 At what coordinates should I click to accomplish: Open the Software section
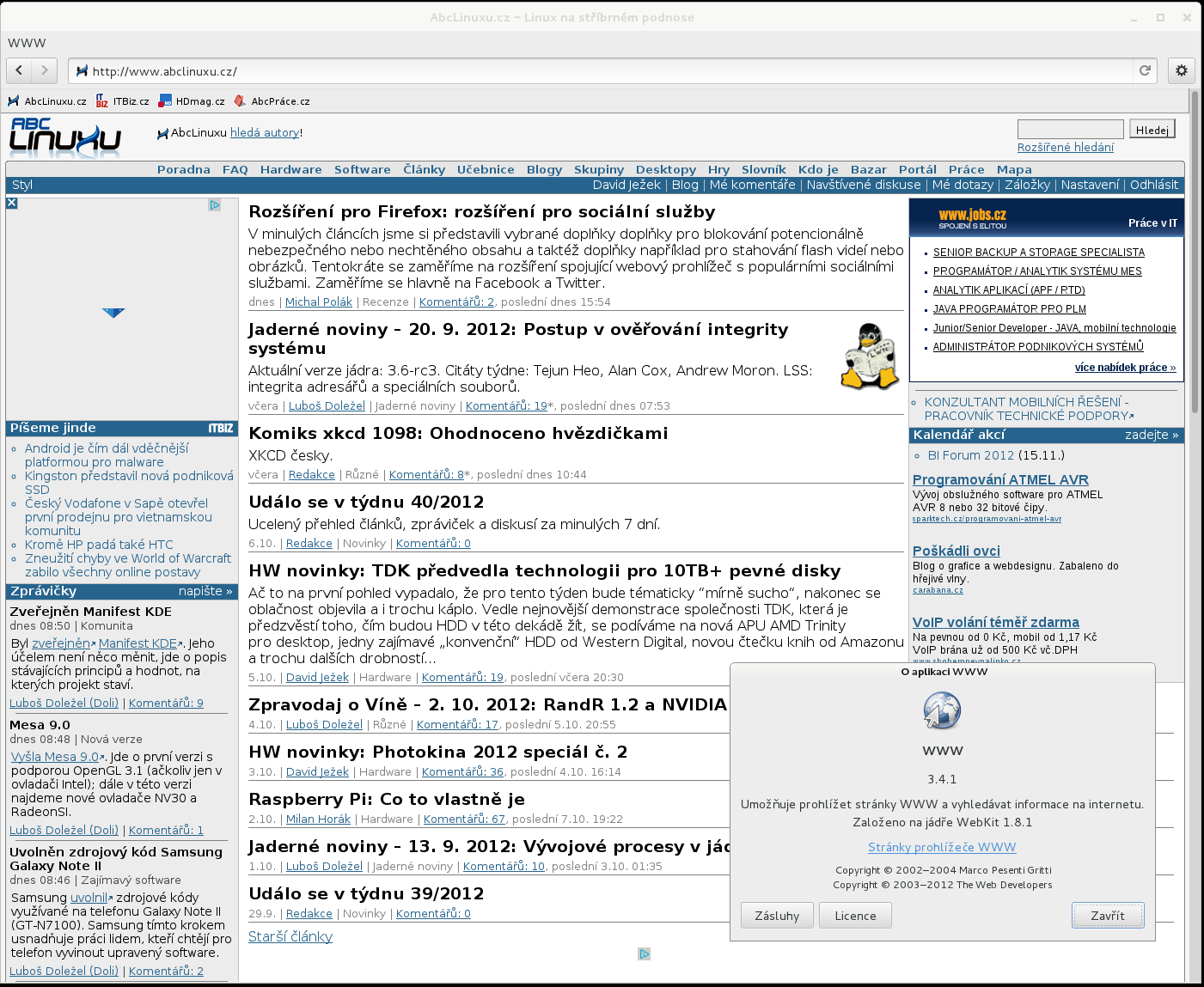363,169
